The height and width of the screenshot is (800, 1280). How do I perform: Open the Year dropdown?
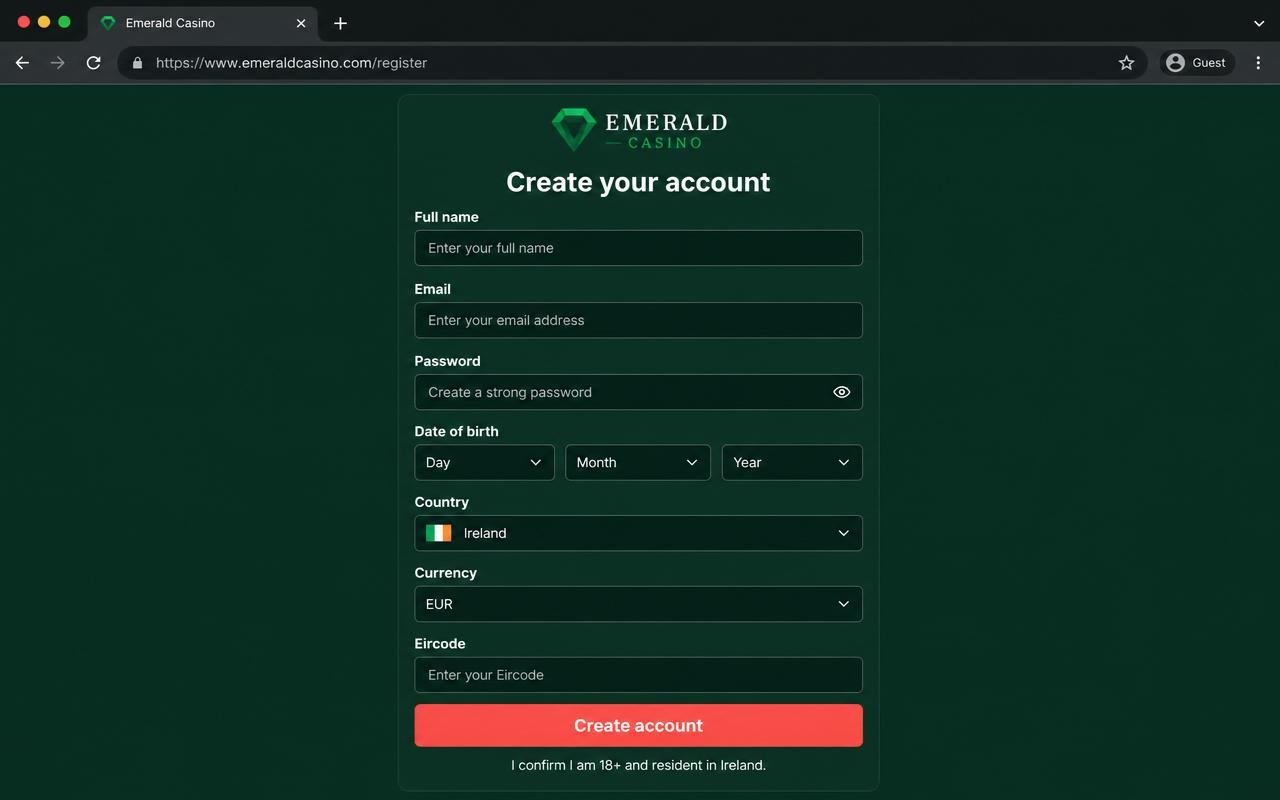tap(792, 462)
